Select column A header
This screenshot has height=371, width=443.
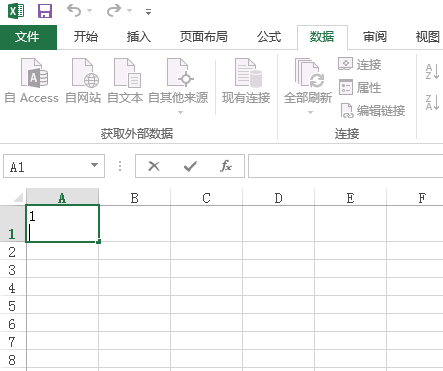tap(62, 198)
